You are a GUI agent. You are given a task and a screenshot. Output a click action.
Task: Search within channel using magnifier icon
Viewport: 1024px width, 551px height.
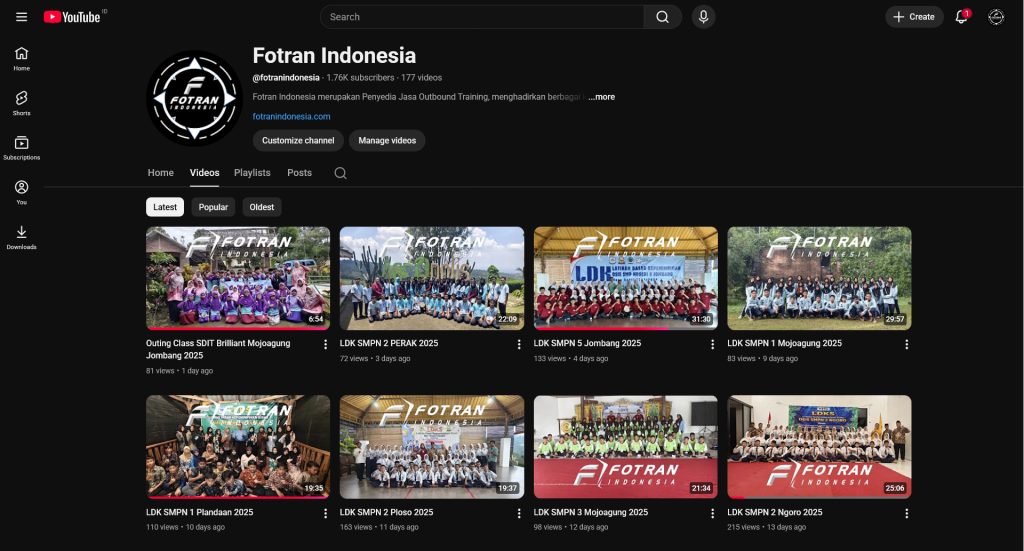click(x=340, y=173)
